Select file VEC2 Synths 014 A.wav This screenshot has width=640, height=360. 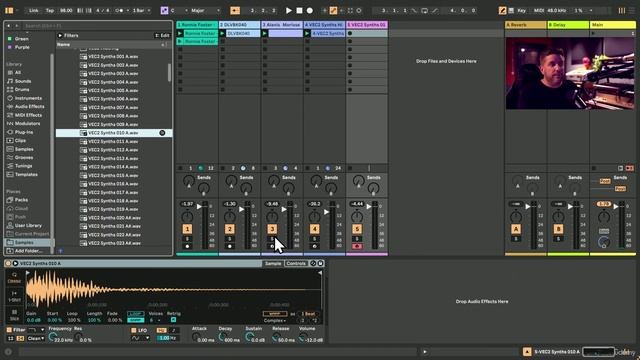tap(113, 167)
